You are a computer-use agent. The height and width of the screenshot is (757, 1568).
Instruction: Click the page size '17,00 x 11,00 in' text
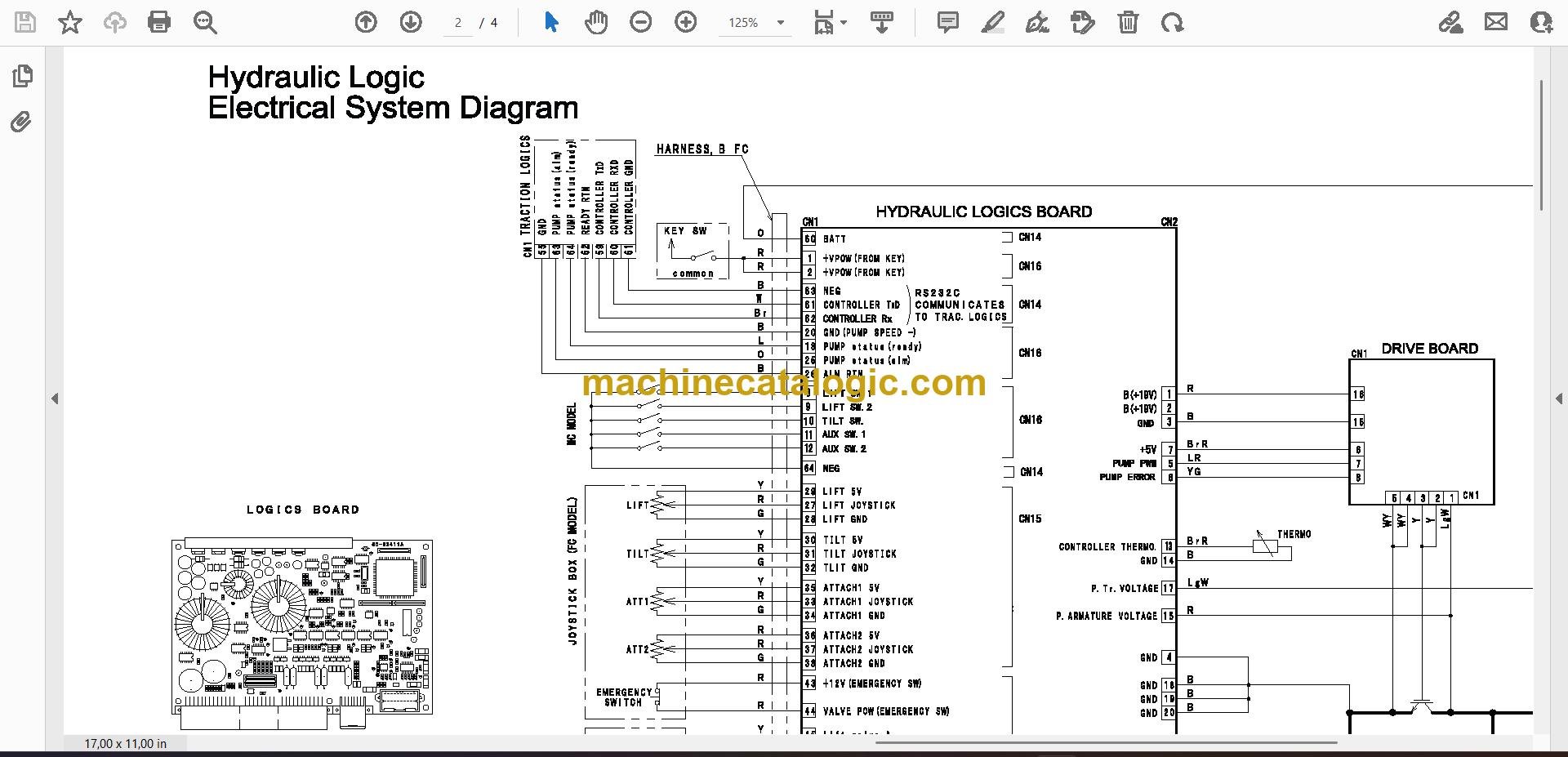(x=126, y=744)
